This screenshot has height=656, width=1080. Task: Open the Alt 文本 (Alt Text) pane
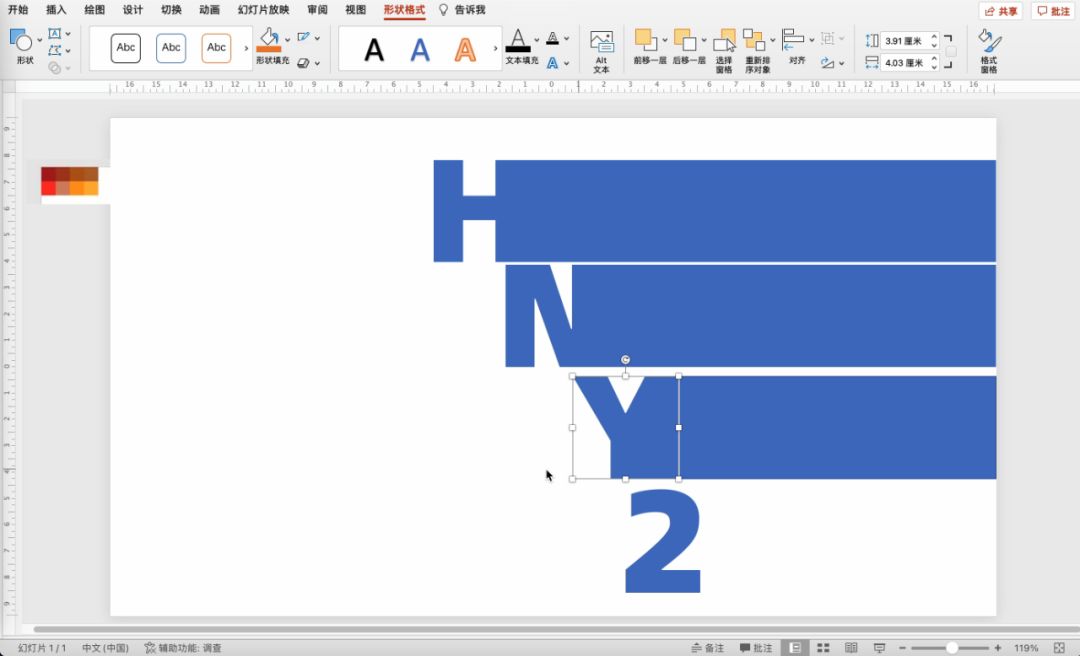601,50
